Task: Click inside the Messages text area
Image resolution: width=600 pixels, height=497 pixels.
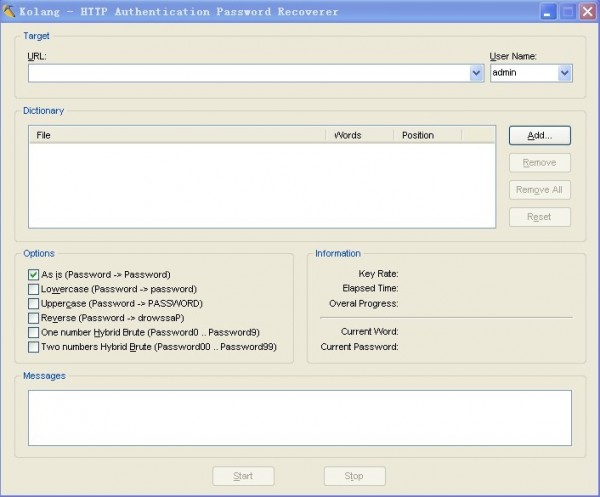Action: 299,417
